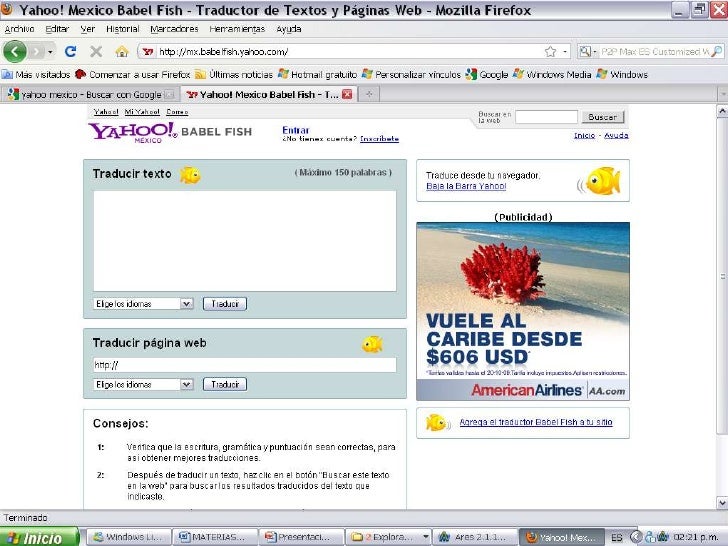
Task: Open the Editar menu
Action: coord(57,29)
